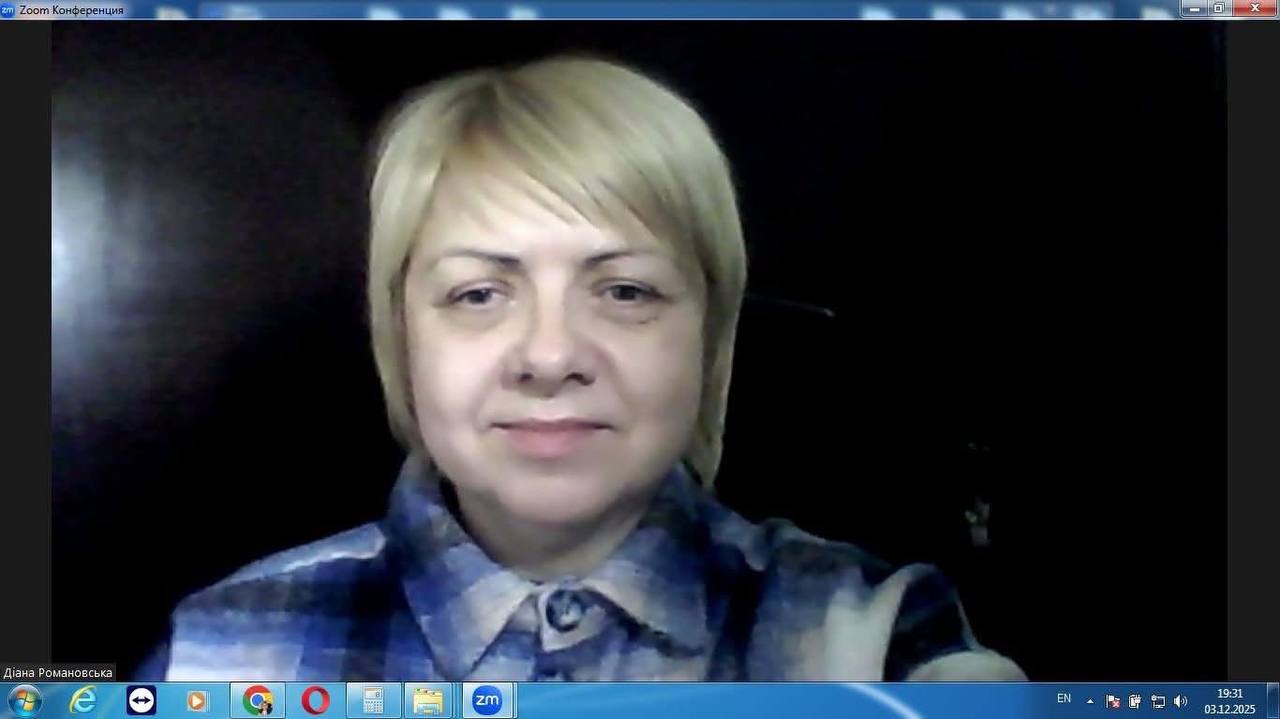Click the participant name label on the video
This screenshot has width=1280, height=719.
[58, 673]
